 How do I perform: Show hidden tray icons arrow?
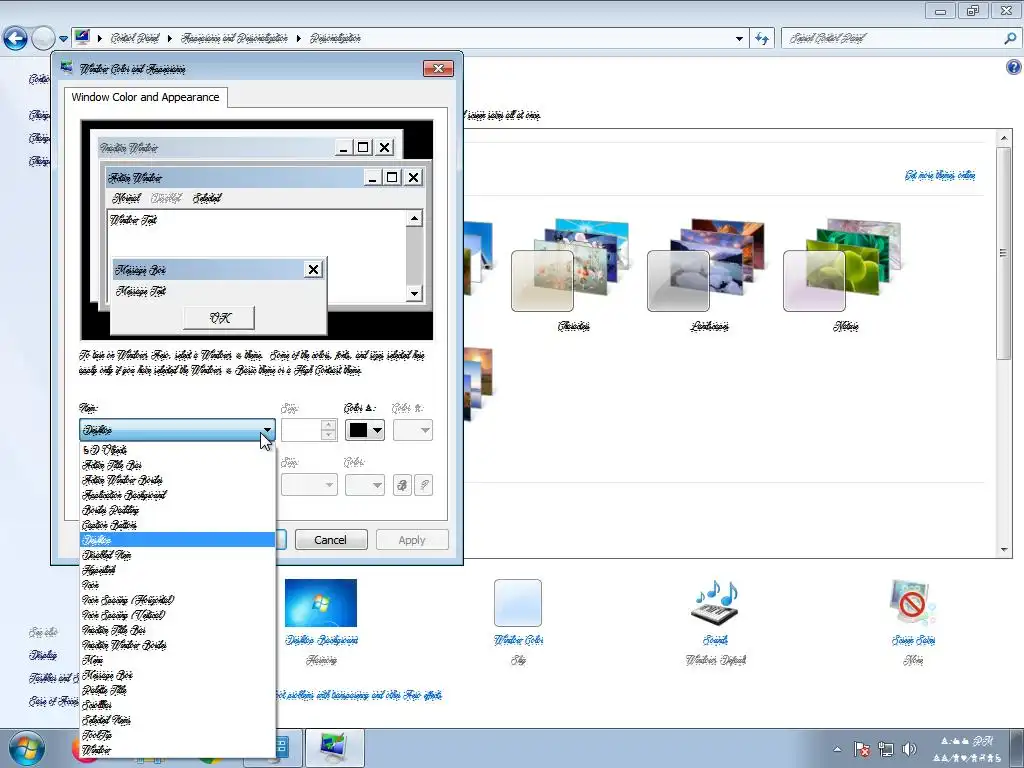[837, 749]
